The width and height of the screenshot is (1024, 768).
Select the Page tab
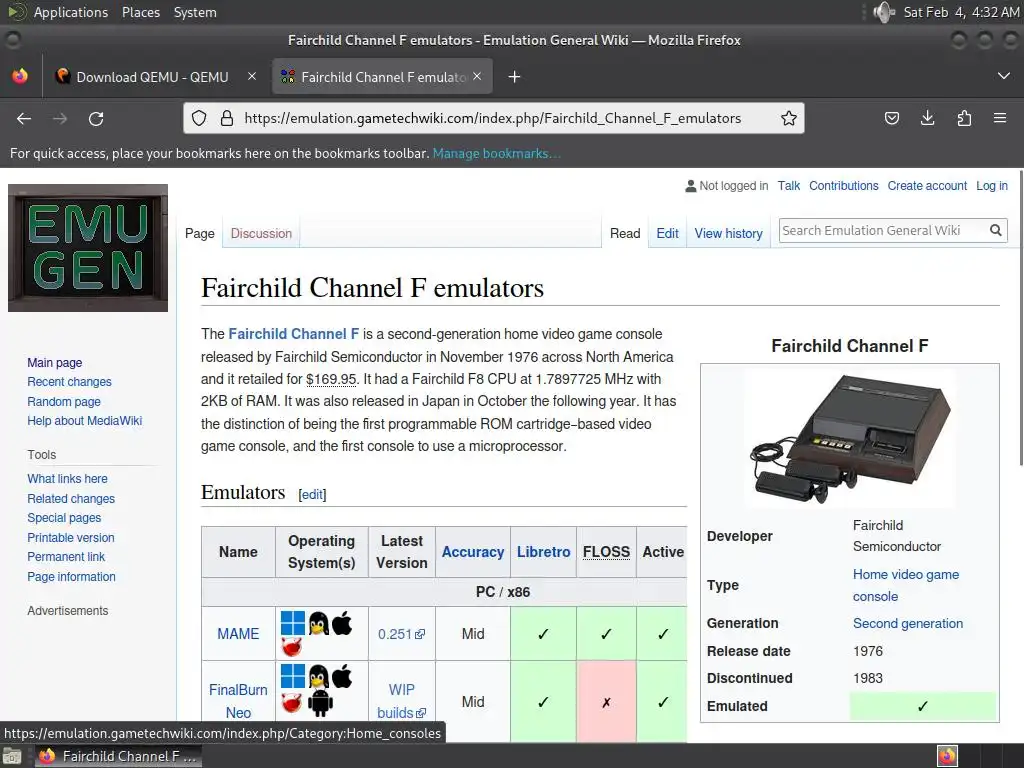tap(200, 233)
